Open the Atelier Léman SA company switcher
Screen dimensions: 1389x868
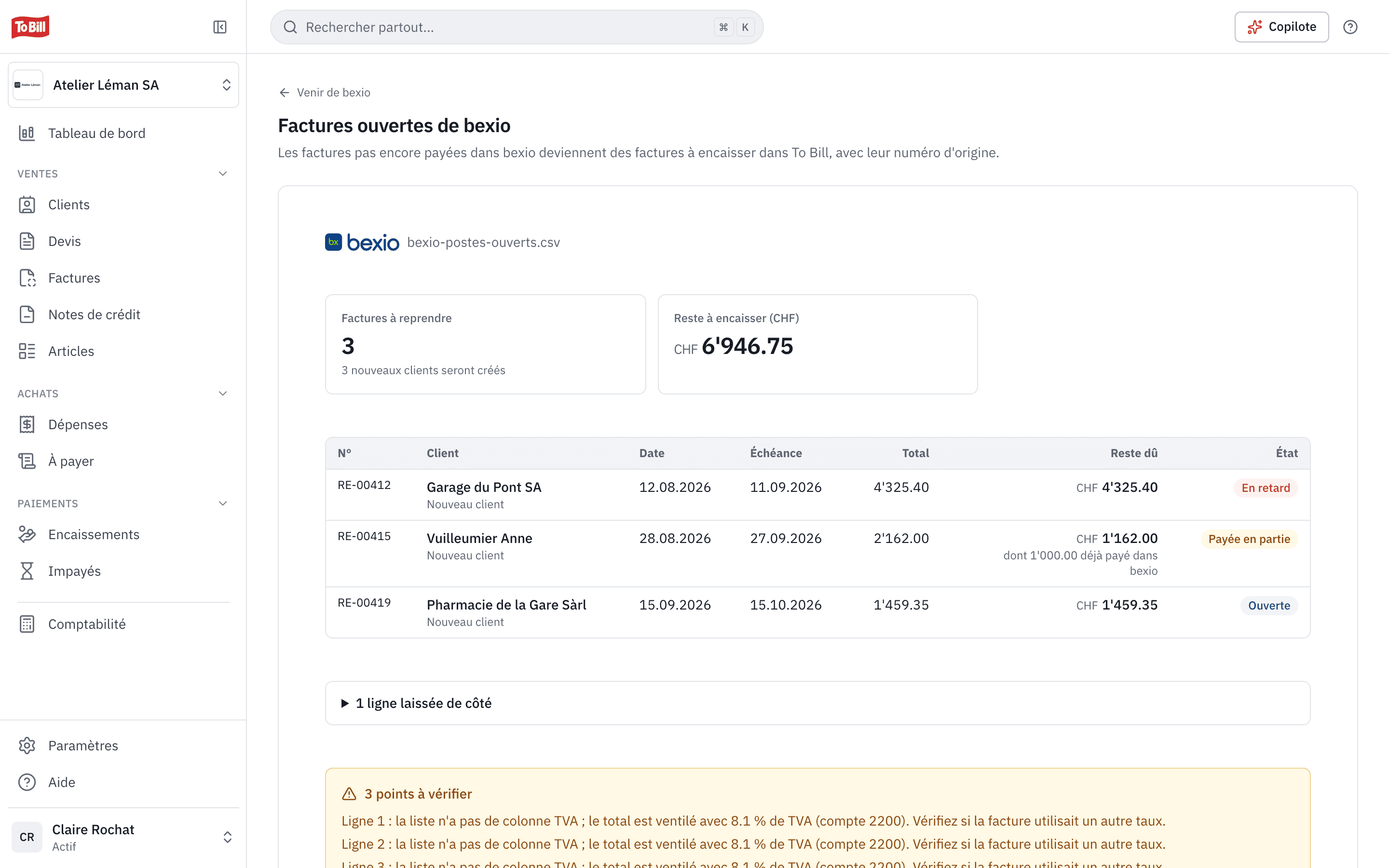click(x=123, y=85)
